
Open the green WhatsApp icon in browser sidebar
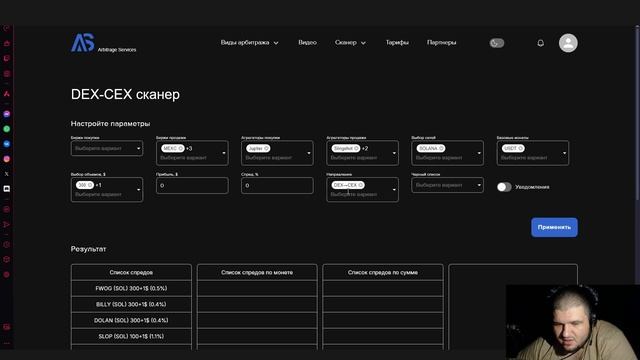click(x=7, y=129)
